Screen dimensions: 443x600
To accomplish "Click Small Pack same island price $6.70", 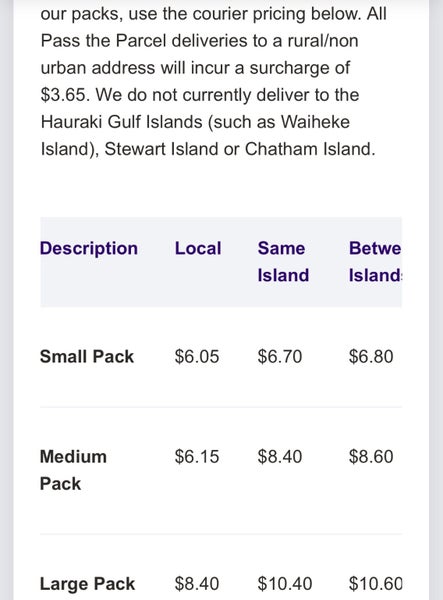I will click(x=280, y=357).
